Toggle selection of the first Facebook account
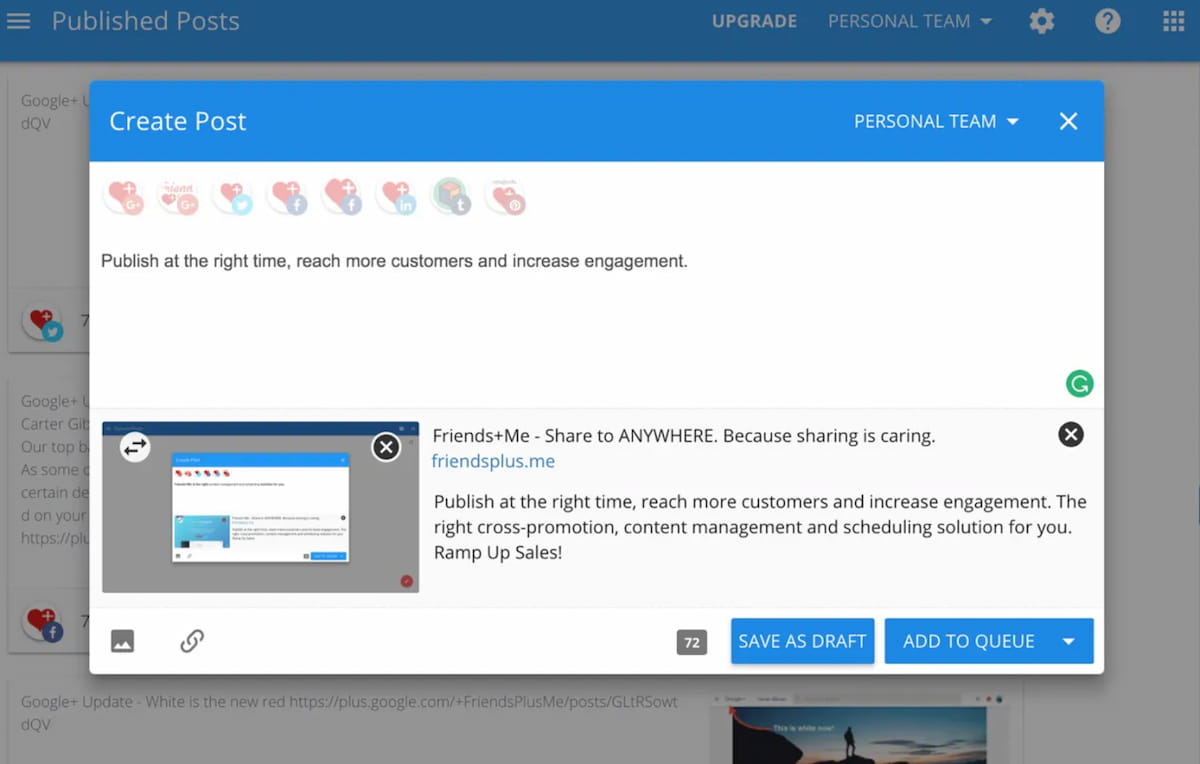Image resolution: width=1200 pixels, height=764 pixels. (x=287, y=196)
